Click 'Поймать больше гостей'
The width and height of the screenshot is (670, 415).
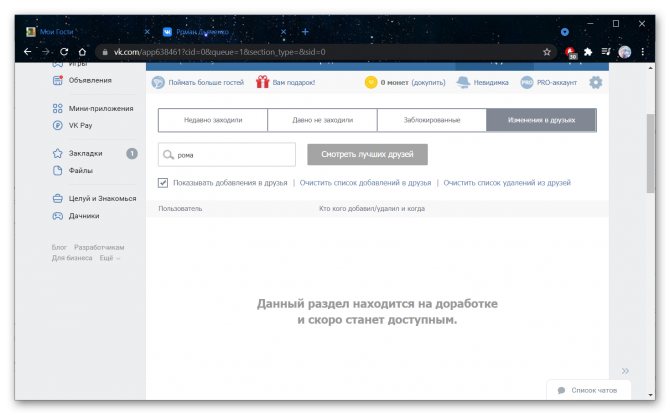[x=206, y=82]
